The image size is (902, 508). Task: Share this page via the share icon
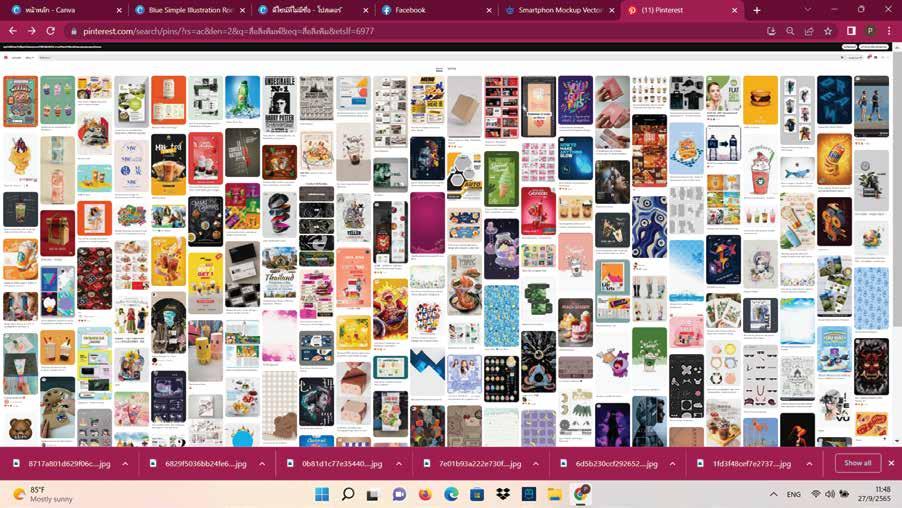pos(809,31)
